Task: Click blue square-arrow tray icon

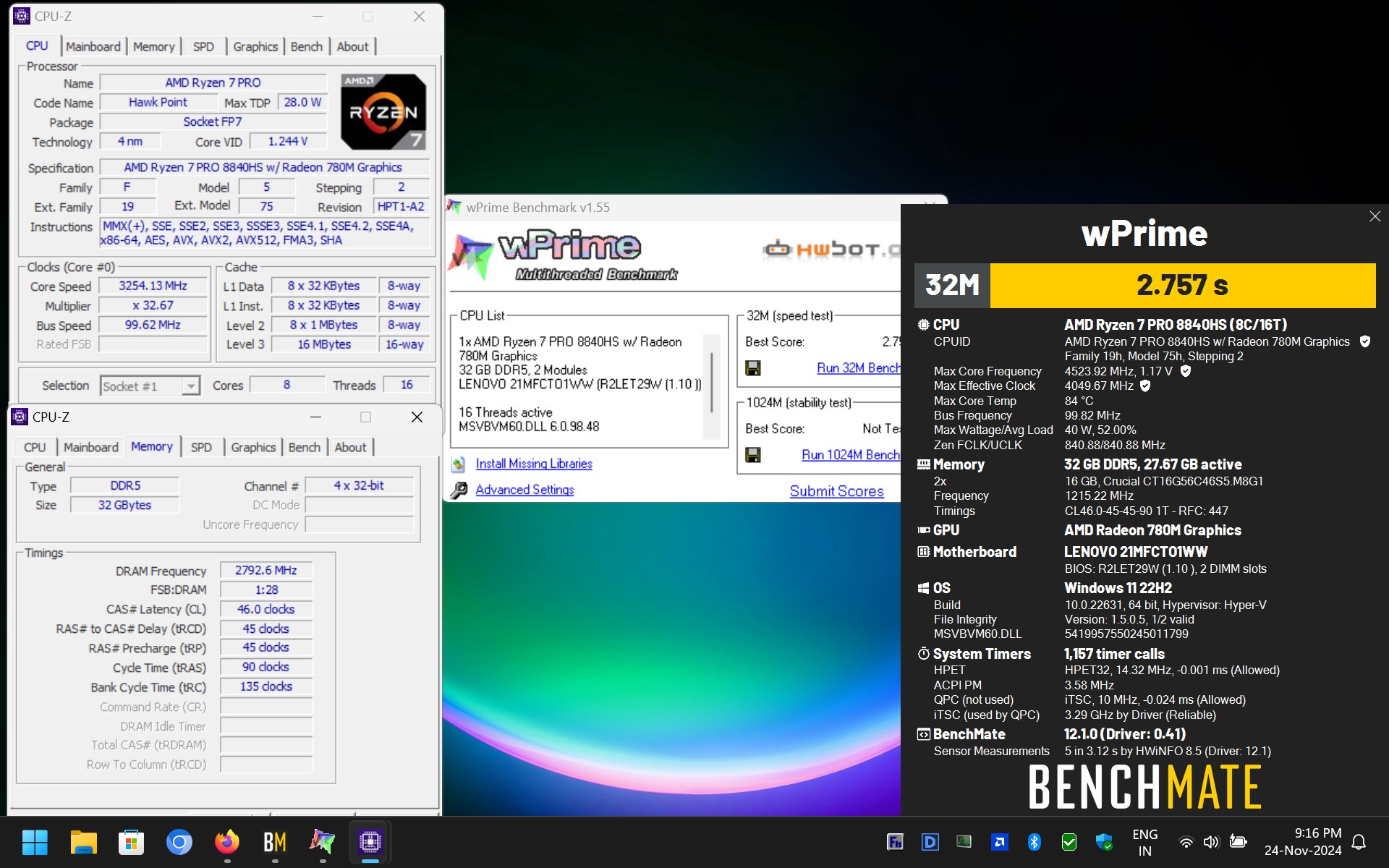Action: point(1000,842)
